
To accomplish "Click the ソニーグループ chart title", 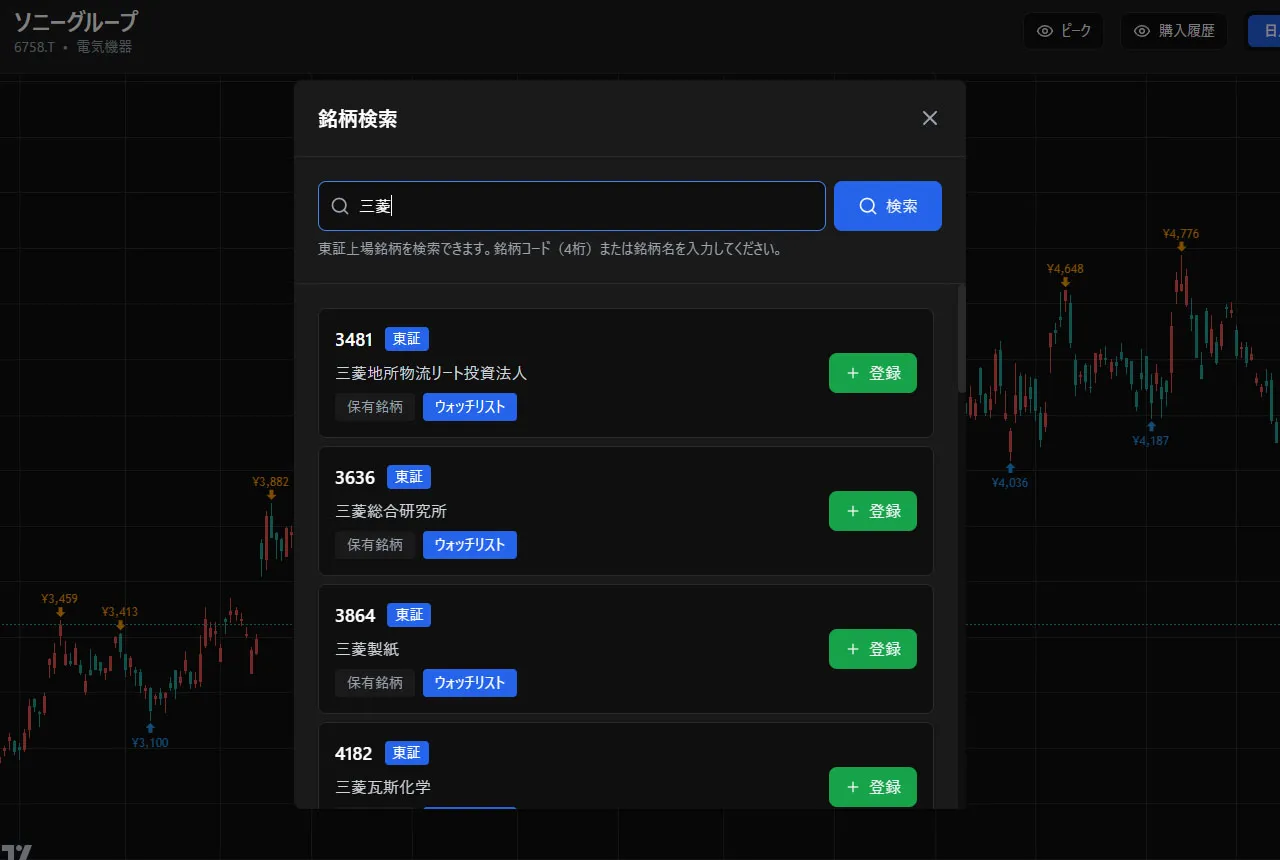I will pos(76,22).
